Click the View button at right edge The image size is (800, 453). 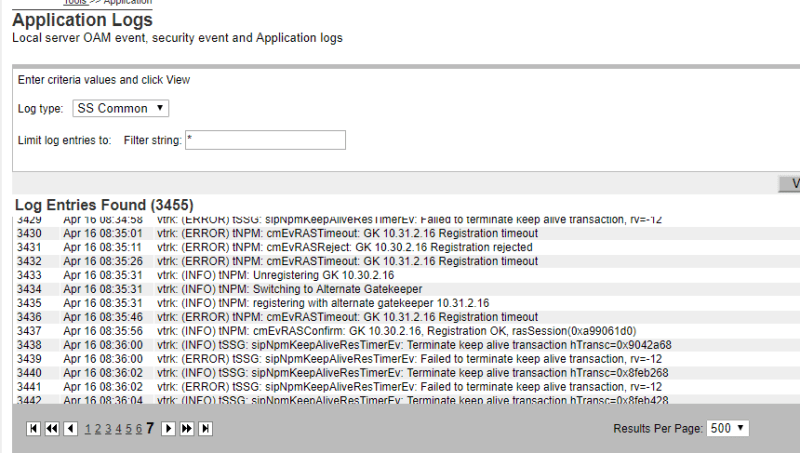click(790, 184)
